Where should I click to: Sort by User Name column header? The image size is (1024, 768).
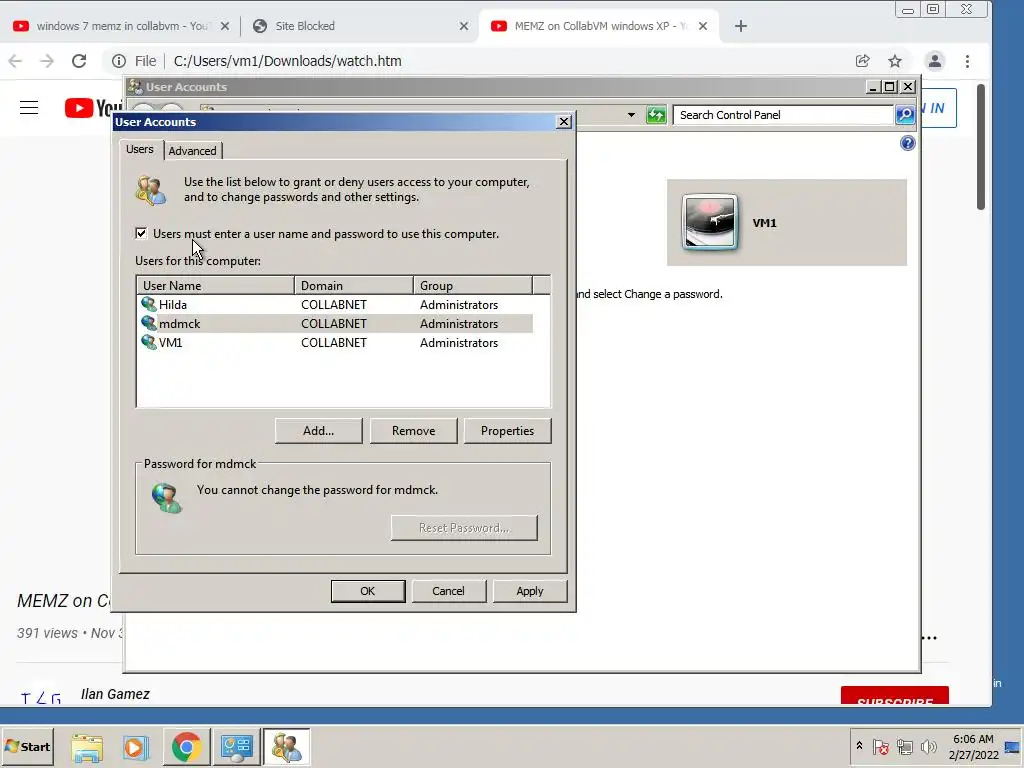(216, 285)
